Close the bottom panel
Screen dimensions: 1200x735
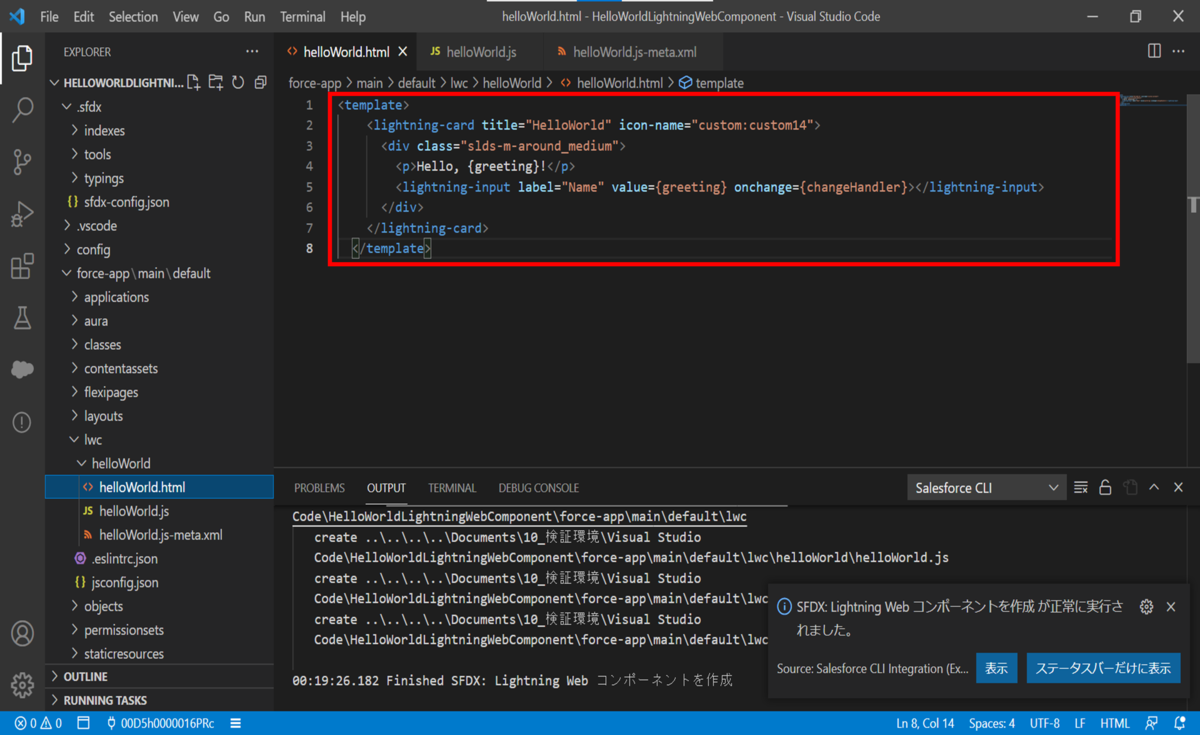pyautogui.click(x=1179, y=488)
